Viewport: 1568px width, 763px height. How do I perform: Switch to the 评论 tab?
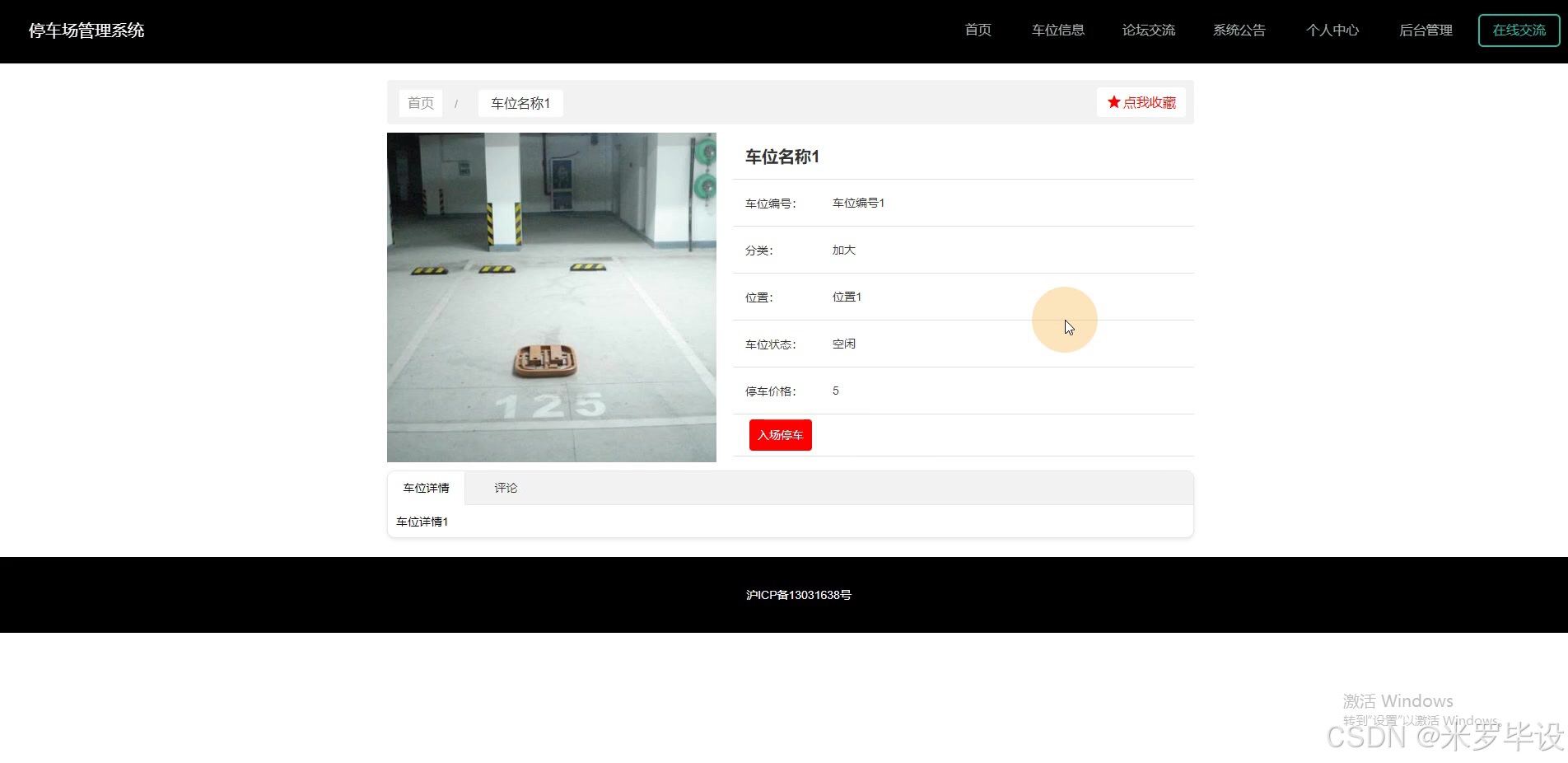point(506,488)
